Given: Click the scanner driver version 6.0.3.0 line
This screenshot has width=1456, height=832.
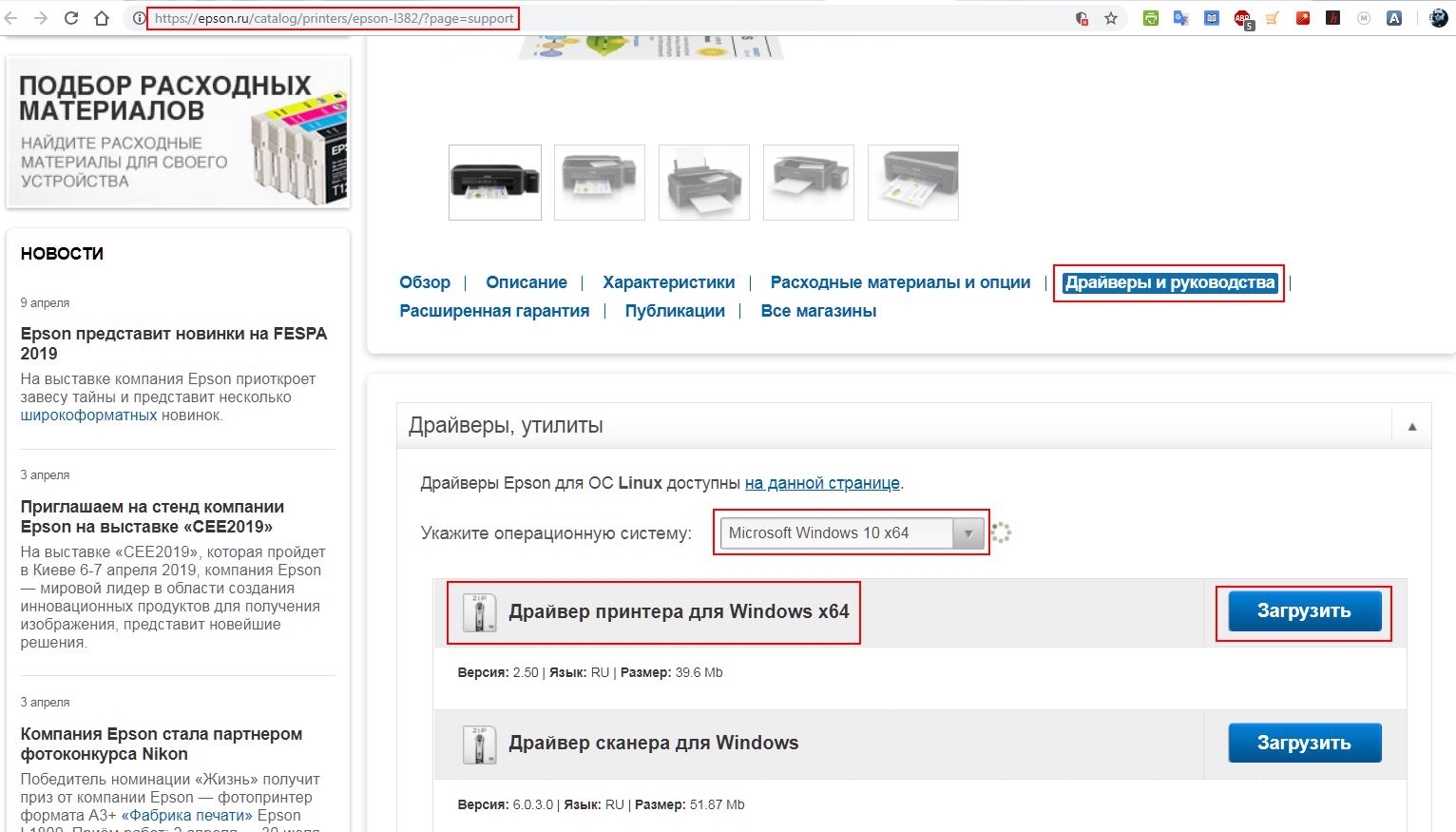Looking at the screenshot, I should pos(601,804).
